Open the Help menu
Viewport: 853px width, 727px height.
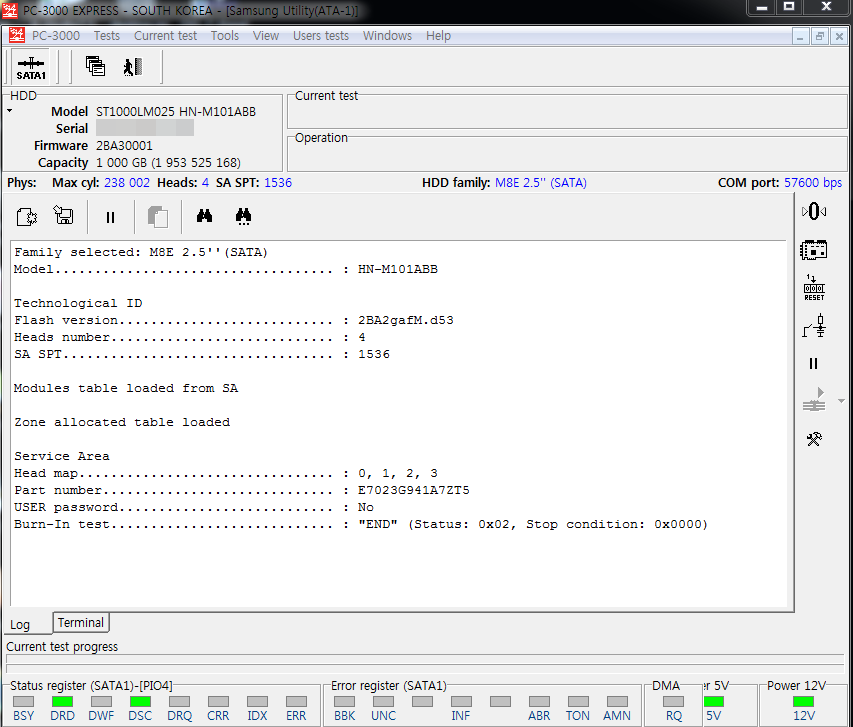coord(438,36)
